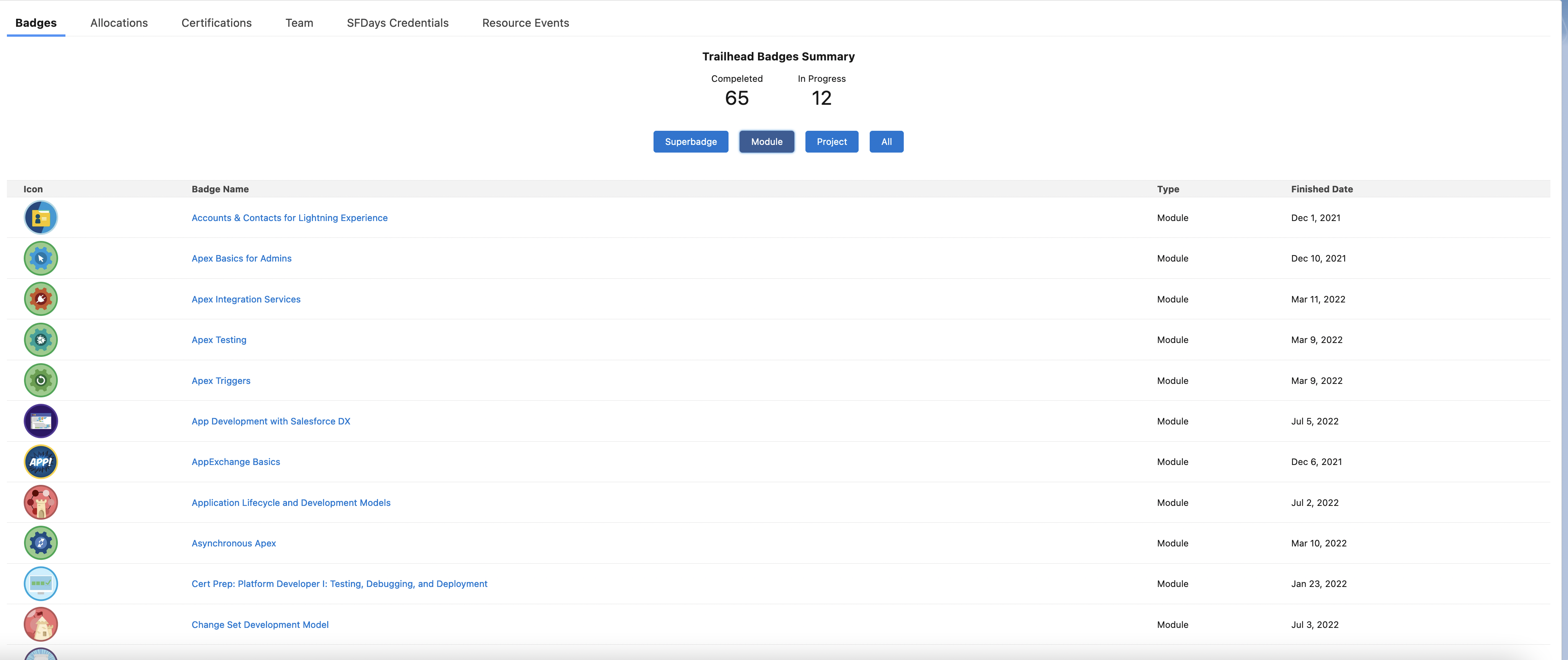Click the Accounts & Contacts badge icon
Viewport: 1568px width, 660px height.
(40, 217)
